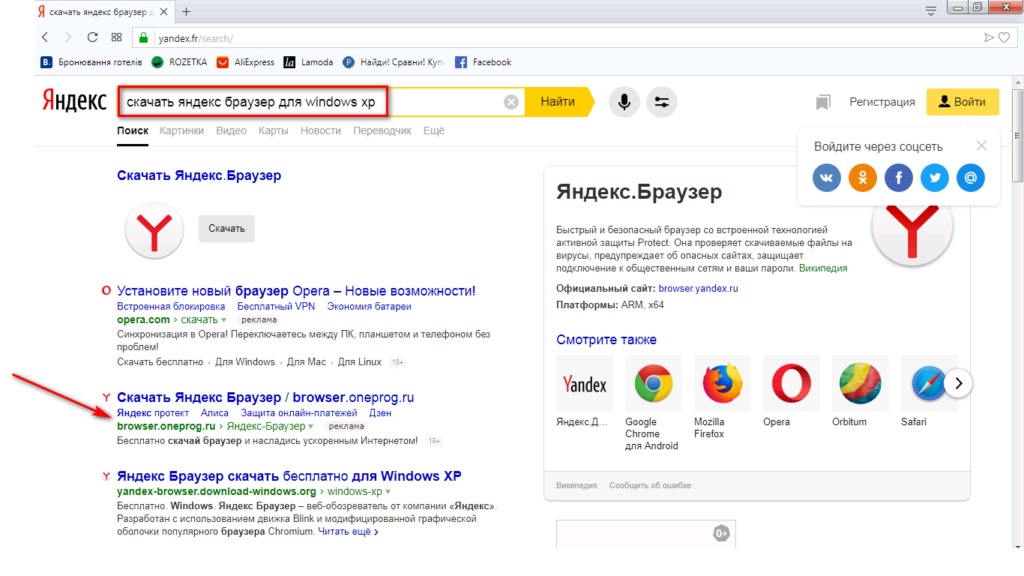1024x576 pixels.
Task: Click the bookmark collections icon
Action: pos(823,102)
